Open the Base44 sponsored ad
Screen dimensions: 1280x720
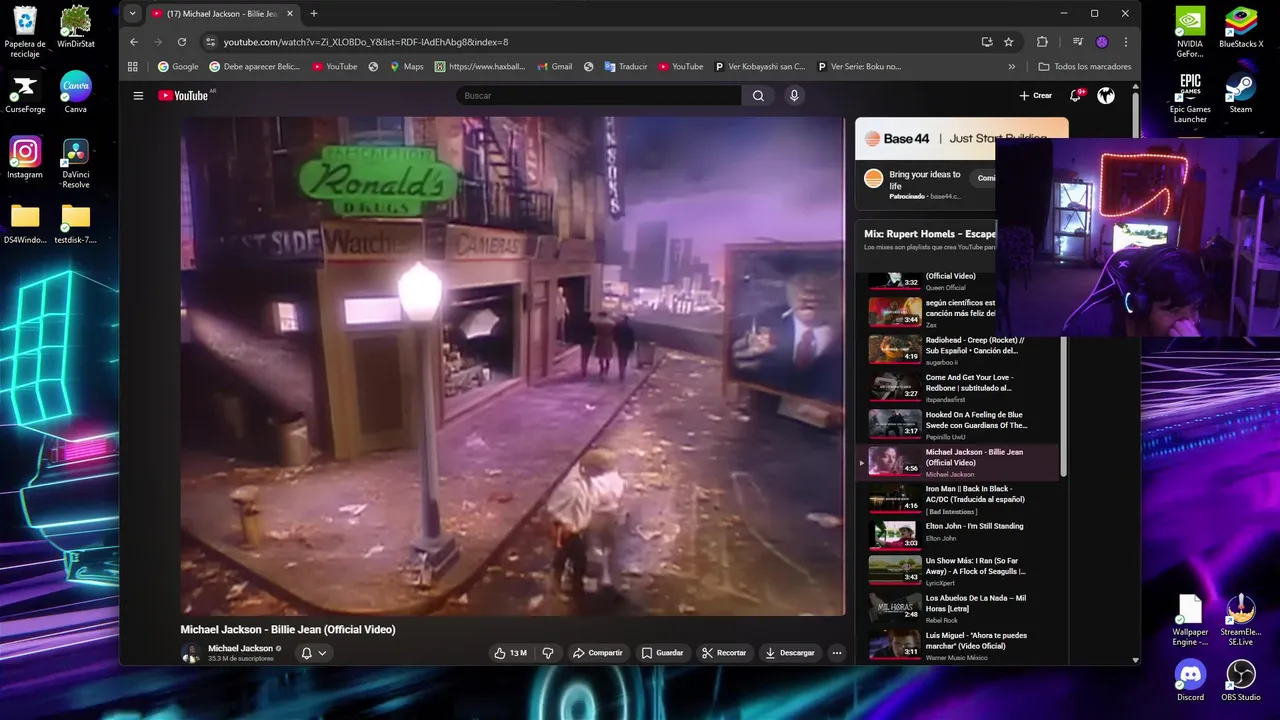click(926, 165)
